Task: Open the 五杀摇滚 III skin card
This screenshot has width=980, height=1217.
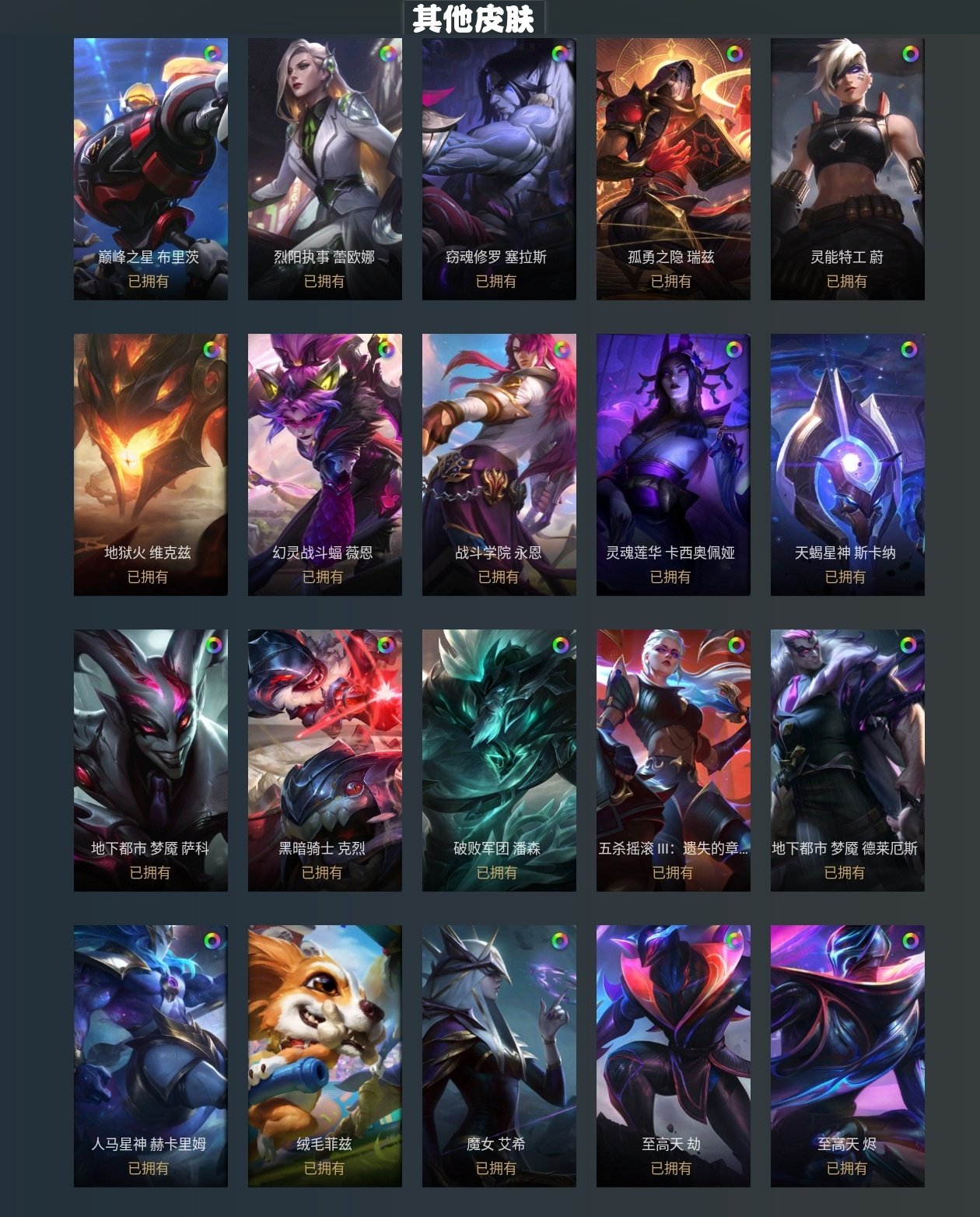Action: (674, 760)
